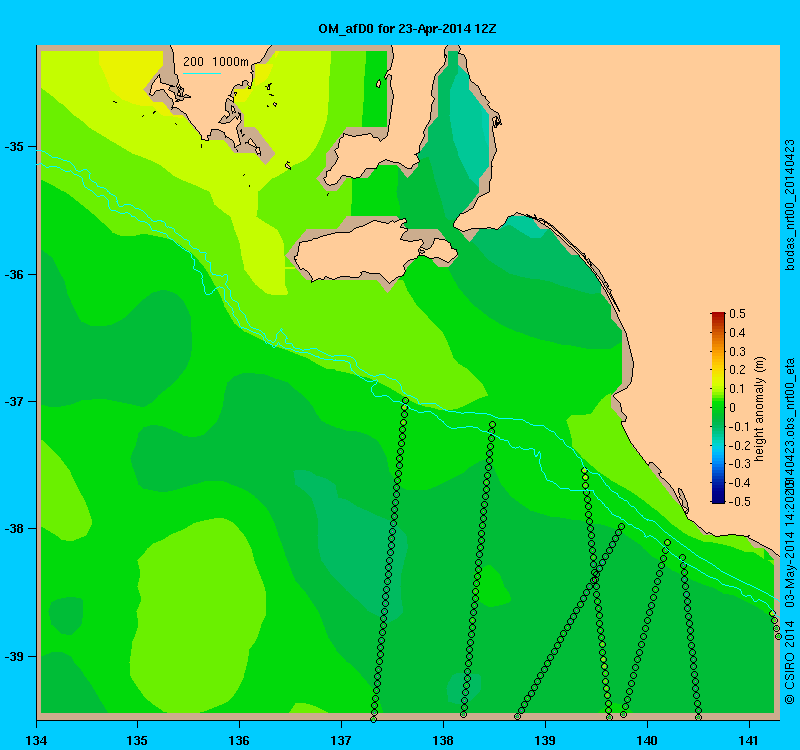
Task: Click the -35 latitude axis label
Action: [14, 147]
